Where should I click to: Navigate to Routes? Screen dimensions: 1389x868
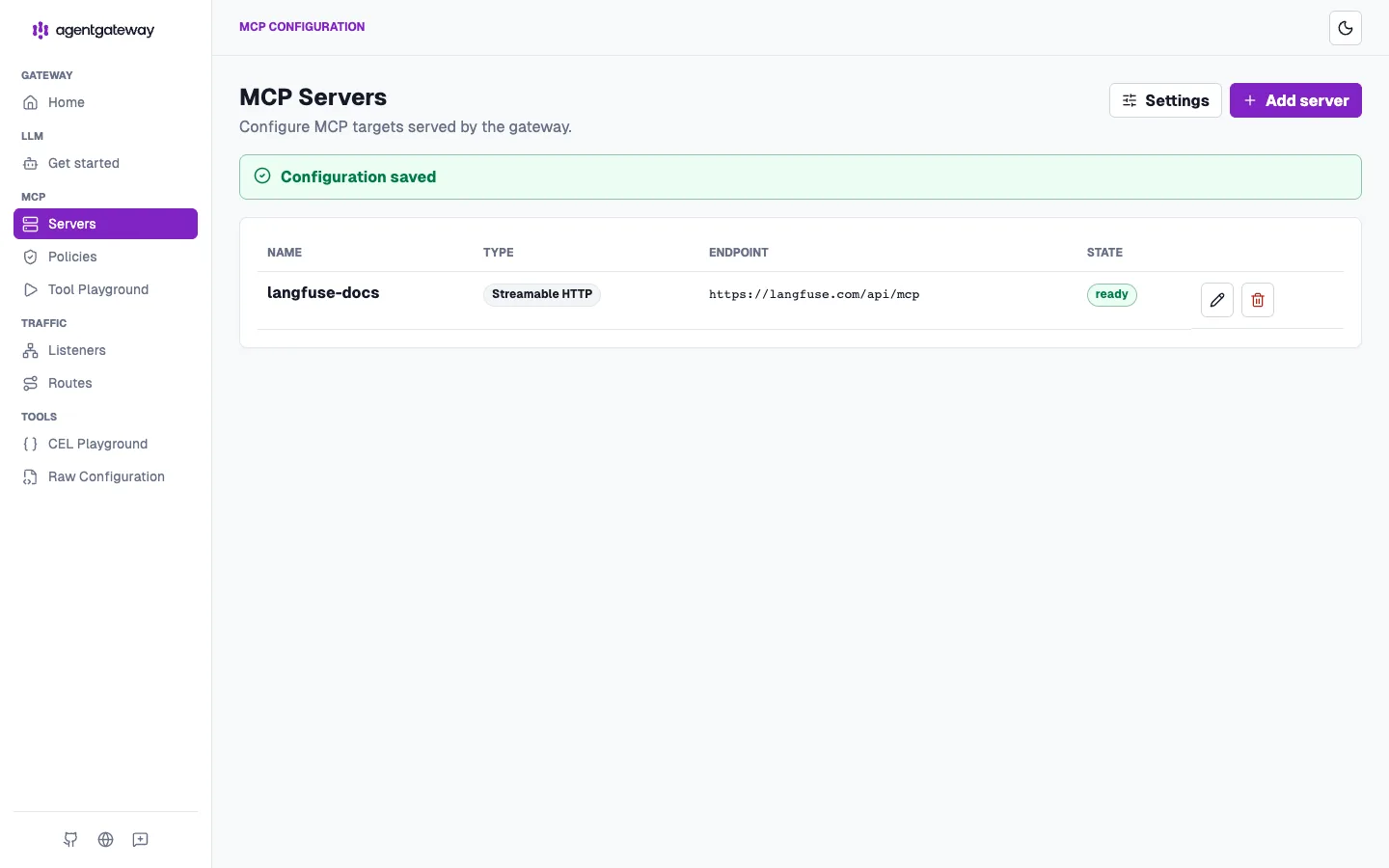105,383
